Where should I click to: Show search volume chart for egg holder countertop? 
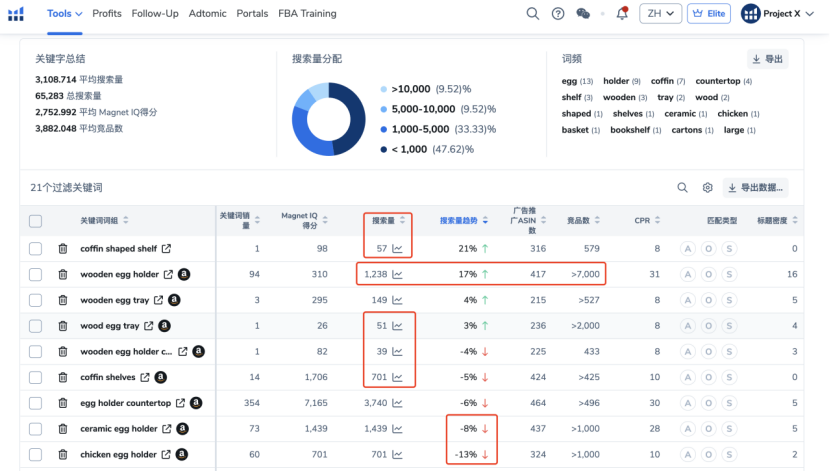pyautogui.click(x=397, y=403)
